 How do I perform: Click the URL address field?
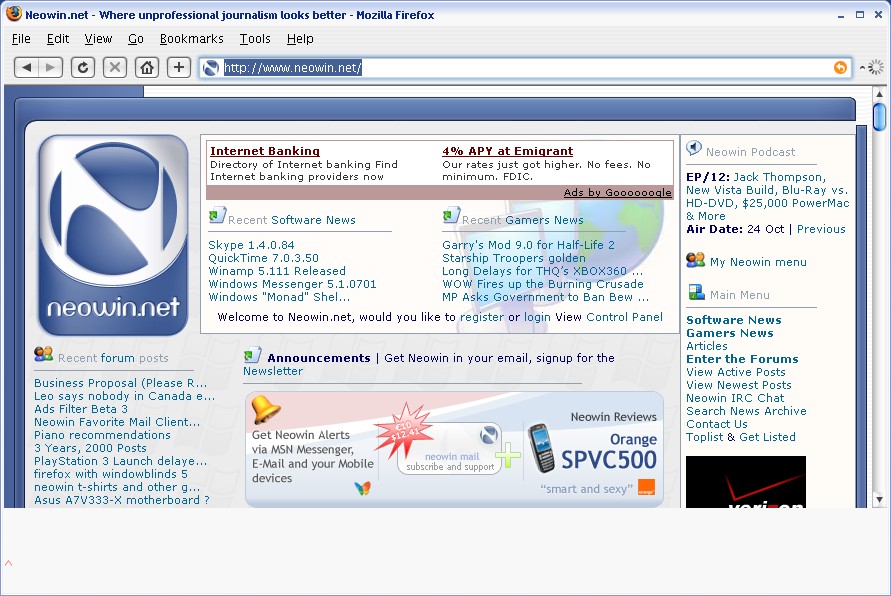pyautogui.click(x=526, y=68)
